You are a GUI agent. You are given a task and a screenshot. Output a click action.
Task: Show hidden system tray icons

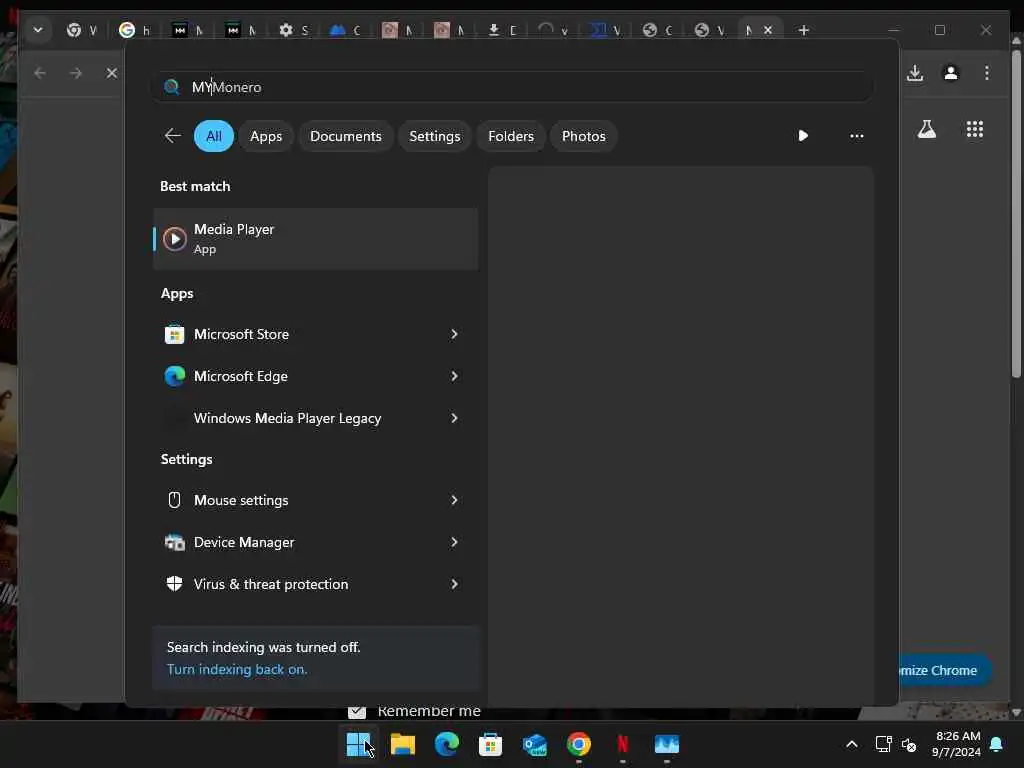[852, 744]
